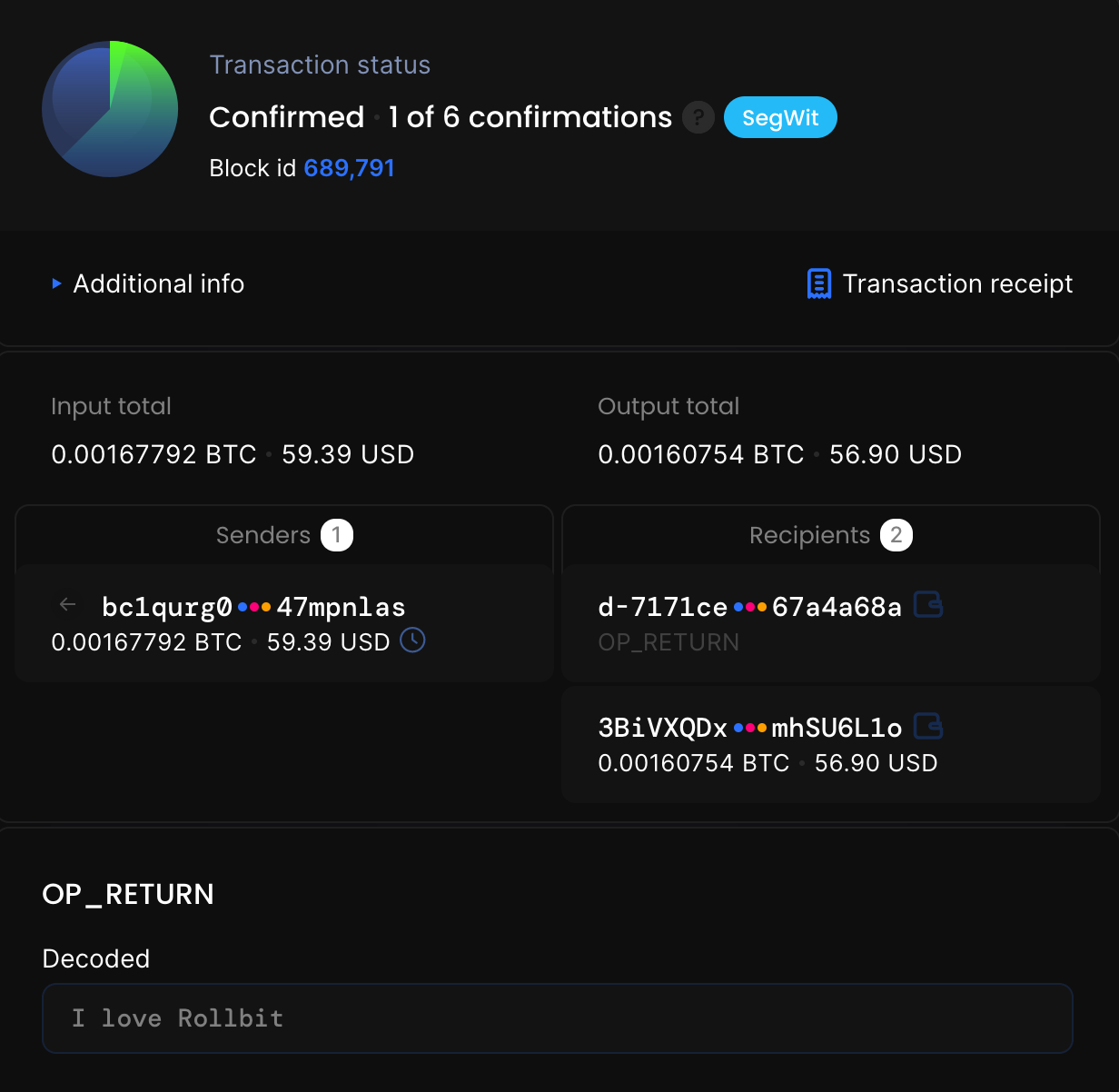Screen dimensions: 1119x1092
Task: Click the confirmation pie chart graphic
Action: point(109,108)
